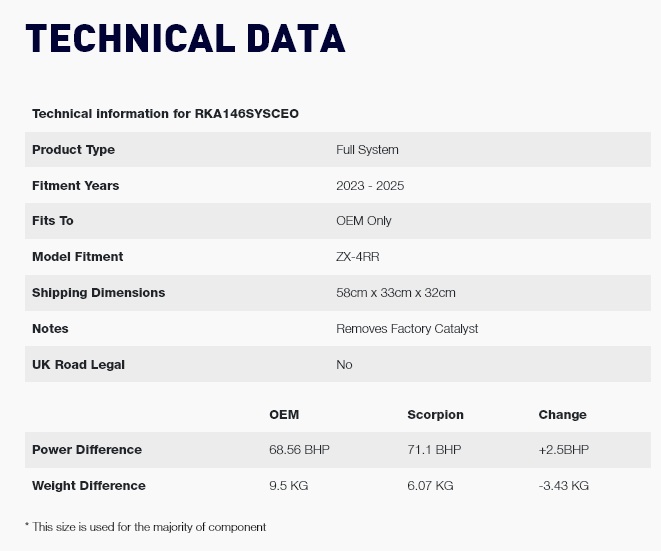661x551 pixels.
Task: Click the Fits To label
Action: (x=53, y=221)
